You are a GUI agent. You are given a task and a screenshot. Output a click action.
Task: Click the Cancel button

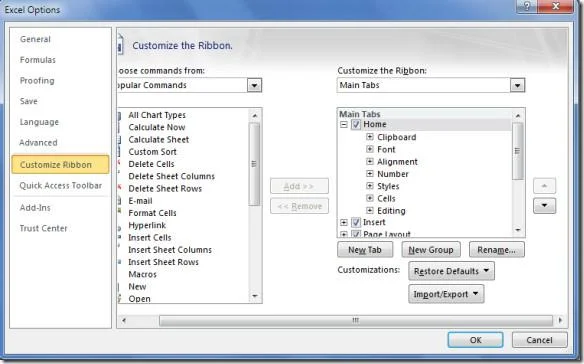tap(539, 340)
